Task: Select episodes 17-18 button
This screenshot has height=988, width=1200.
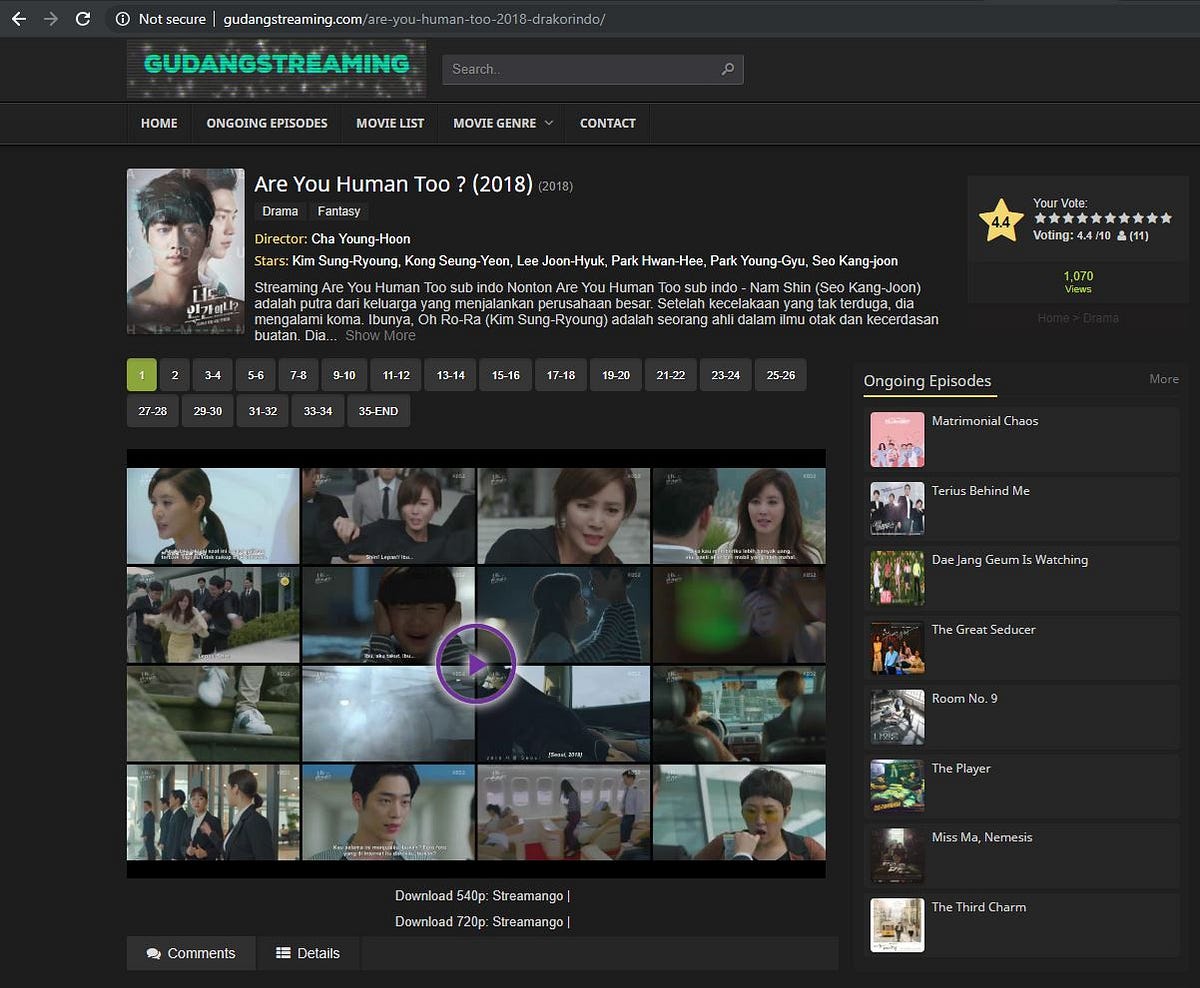Action: click(x=561, y=375)
